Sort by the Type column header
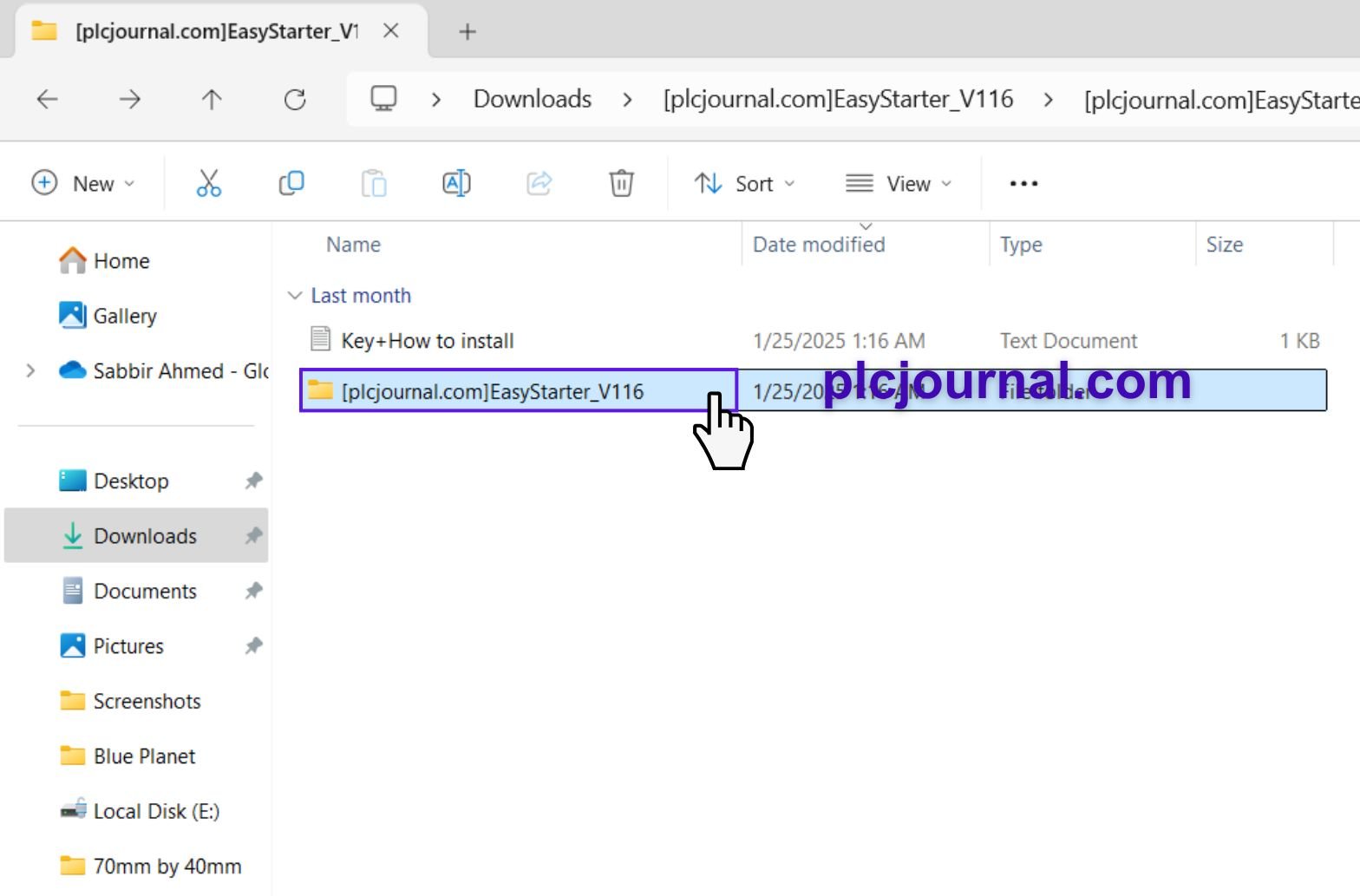Image resolution: width=1360 pixels, height=896 pixels. pos(1021,245)
